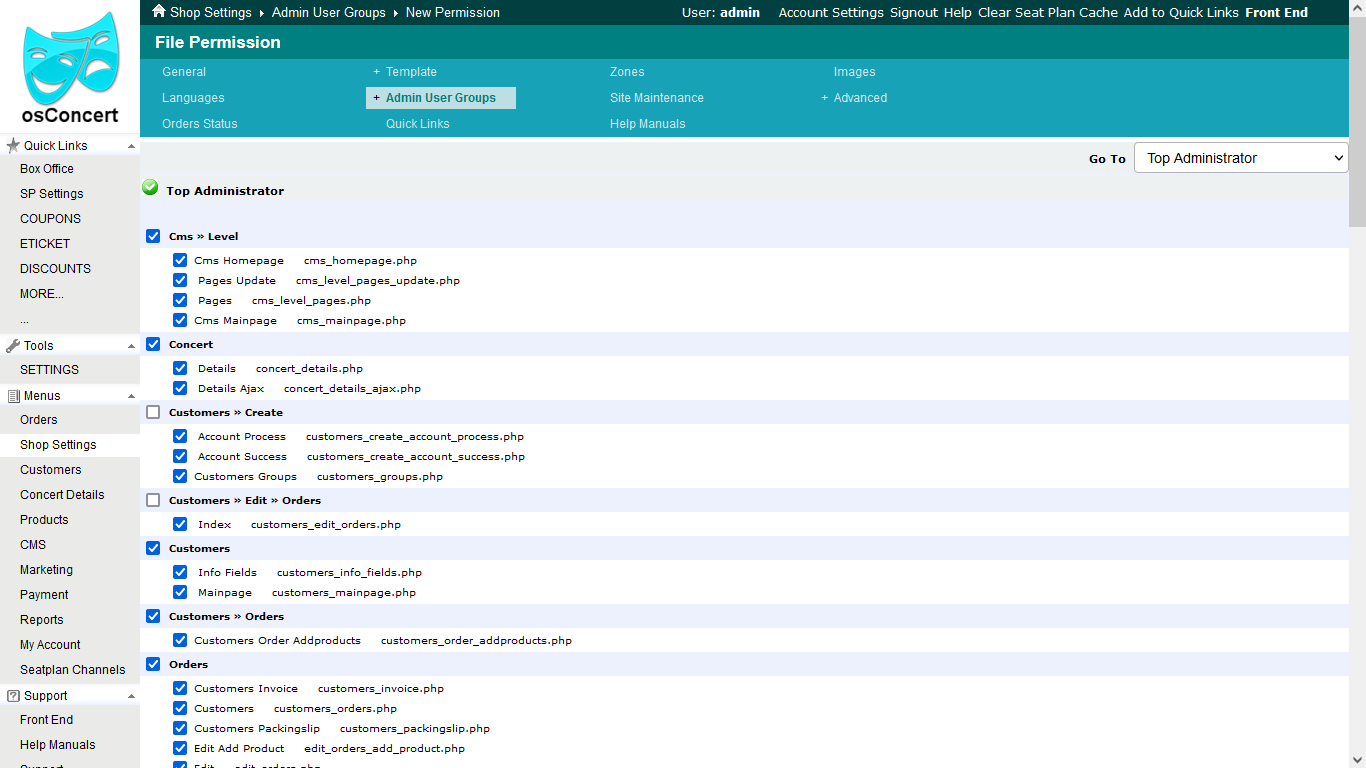Viewport: 1366px width, 768px height.
Task: Open the Go To administrator dropdown
Action: click(1240, 157)
